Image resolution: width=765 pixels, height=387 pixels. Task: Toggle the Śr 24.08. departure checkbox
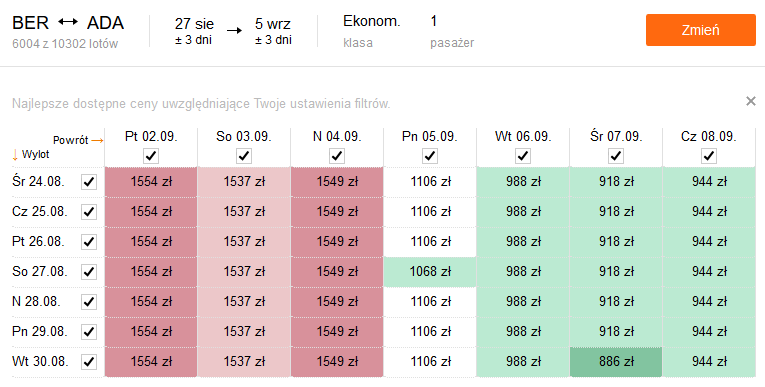(x=89, y=182)
